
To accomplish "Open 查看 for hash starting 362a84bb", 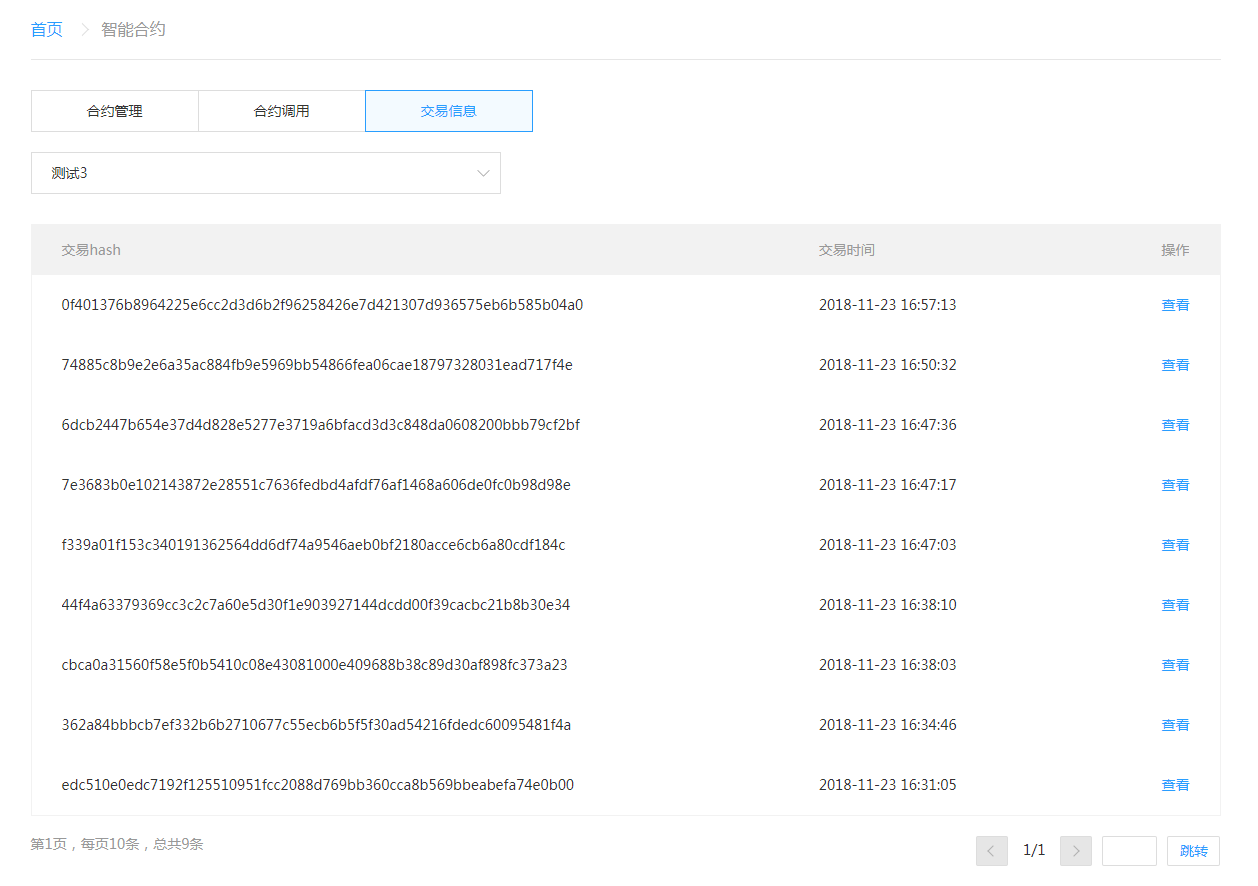I will click(x=1175, y=725).
